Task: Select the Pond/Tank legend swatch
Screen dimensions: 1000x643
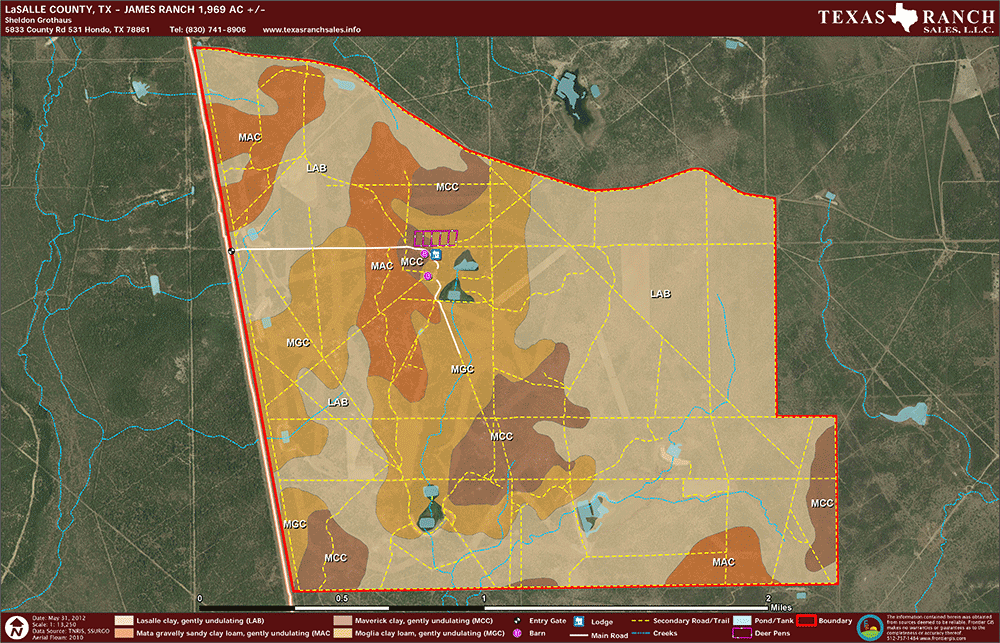Action: [741, 621]
